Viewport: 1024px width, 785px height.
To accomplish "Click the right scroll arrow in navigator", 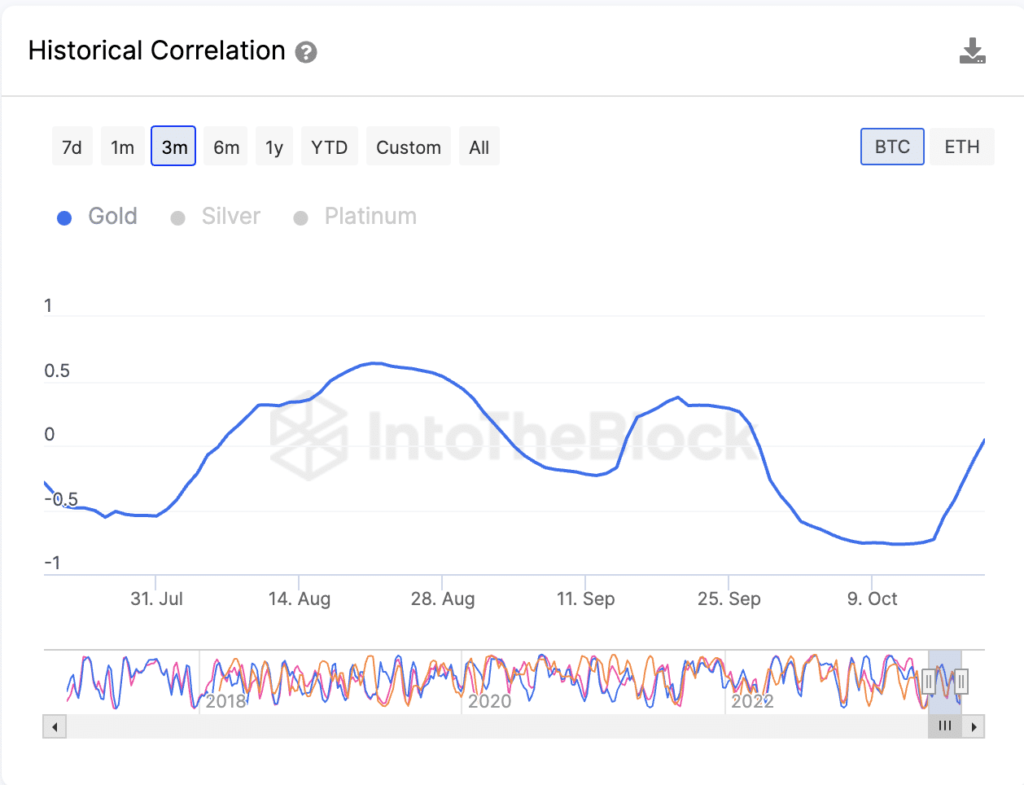I will pos(974,726).
